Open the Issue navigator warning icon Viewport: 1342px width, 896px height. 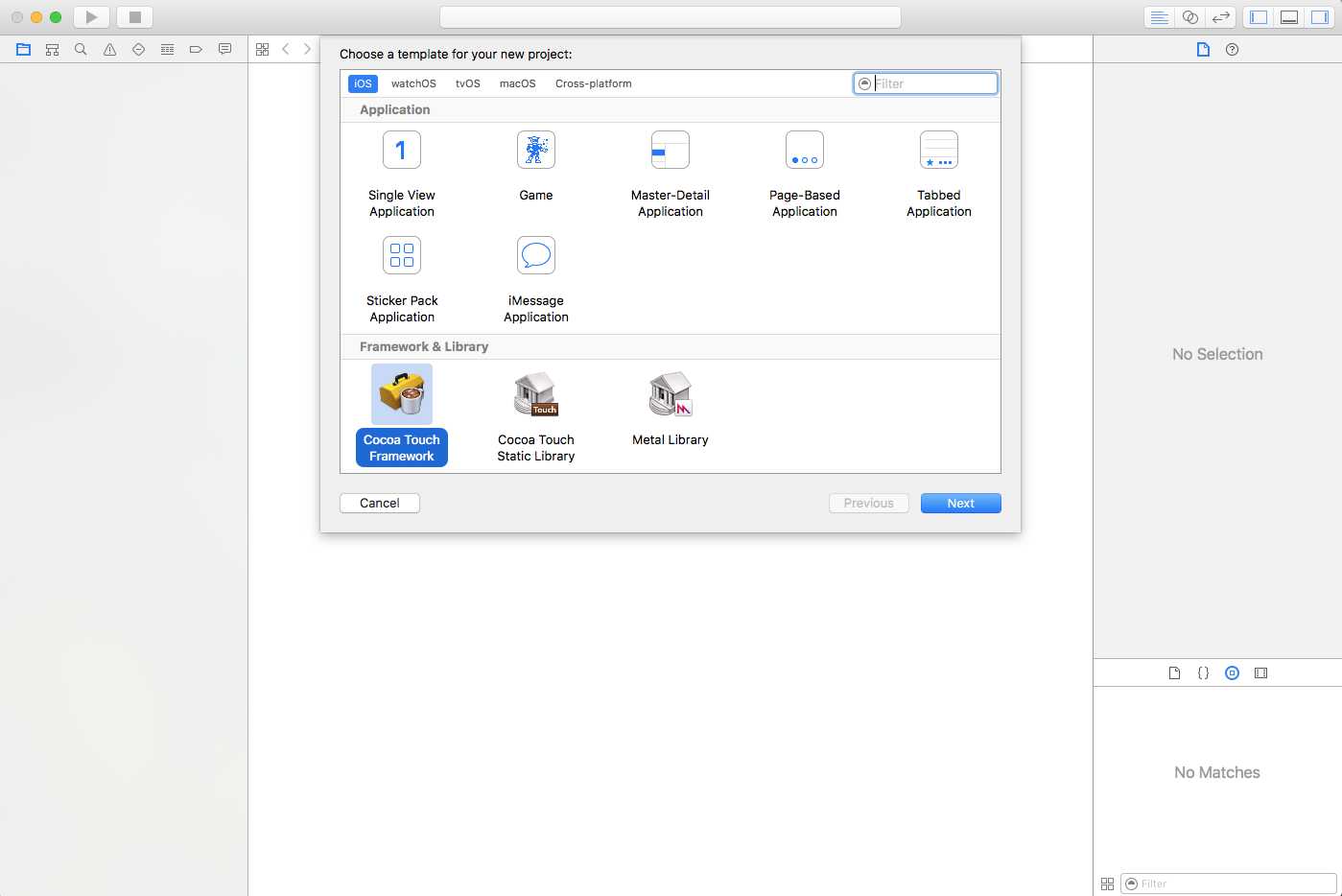(x=109, y=49)
